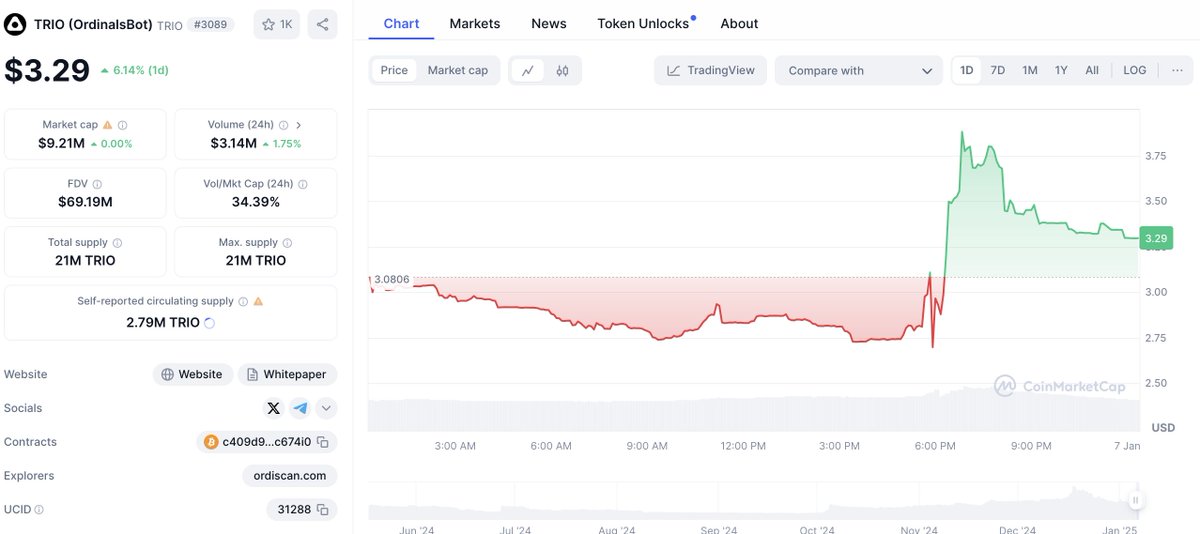Select 1Y time range
This screenshot has height=534, width=1200.
[1061, 70]
